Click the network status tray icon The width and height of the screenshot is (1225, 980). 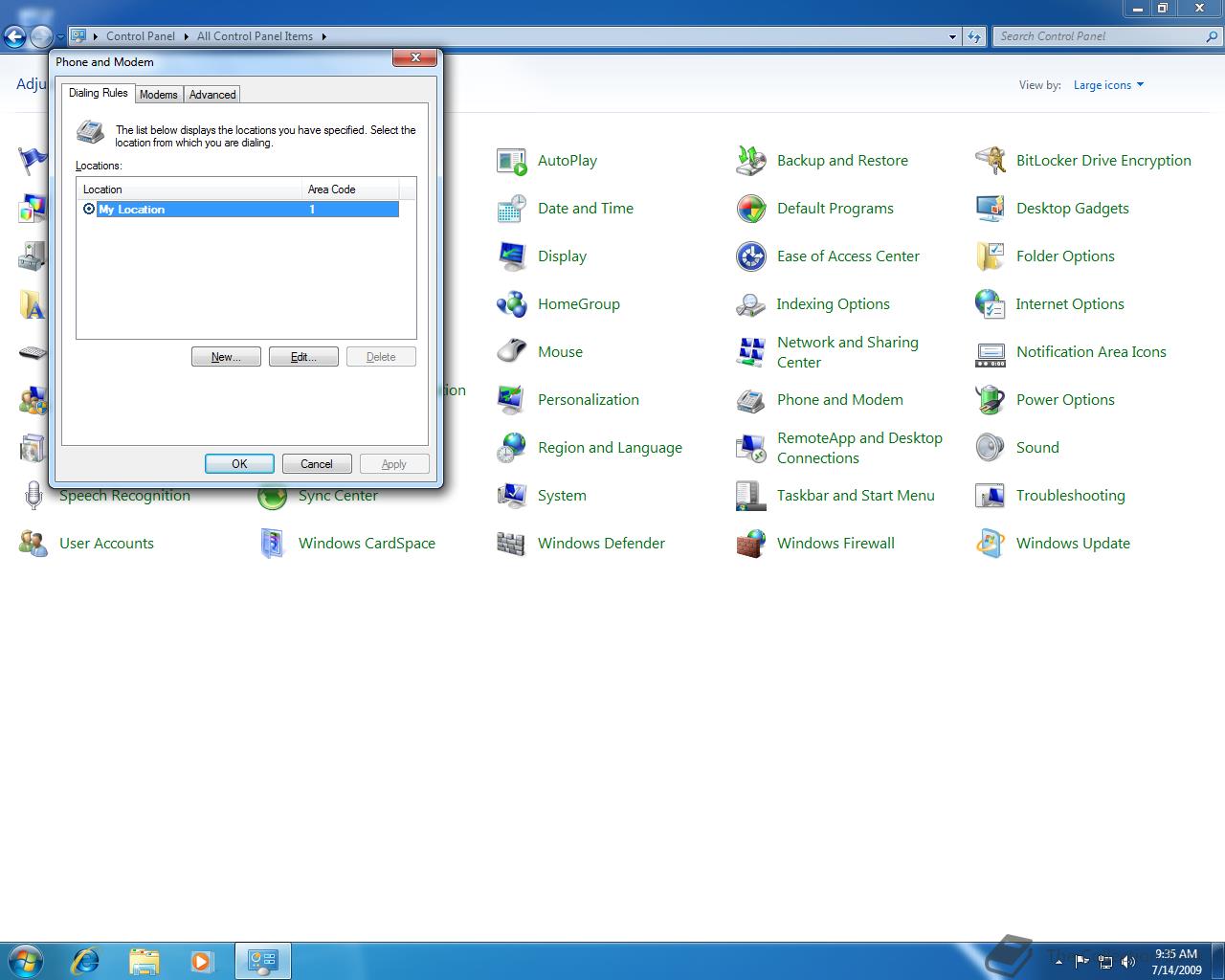[x=1105, y=962]
